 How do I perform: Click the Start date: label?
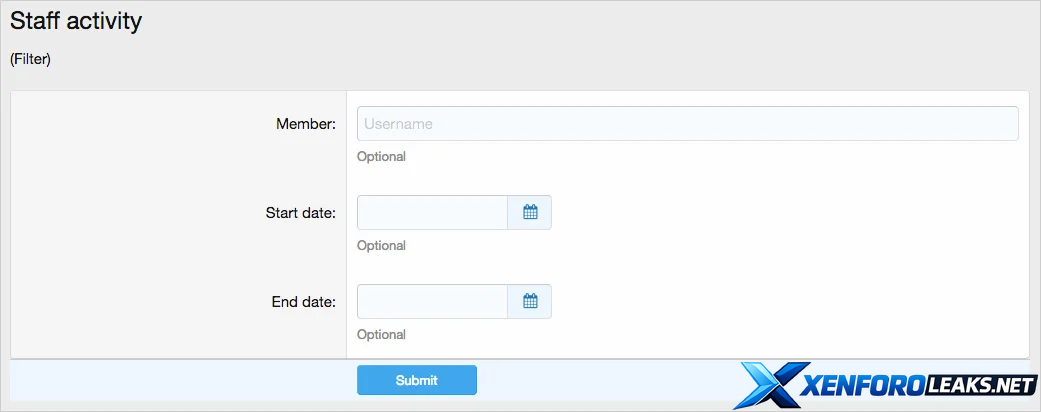click(x=300, y=213)
